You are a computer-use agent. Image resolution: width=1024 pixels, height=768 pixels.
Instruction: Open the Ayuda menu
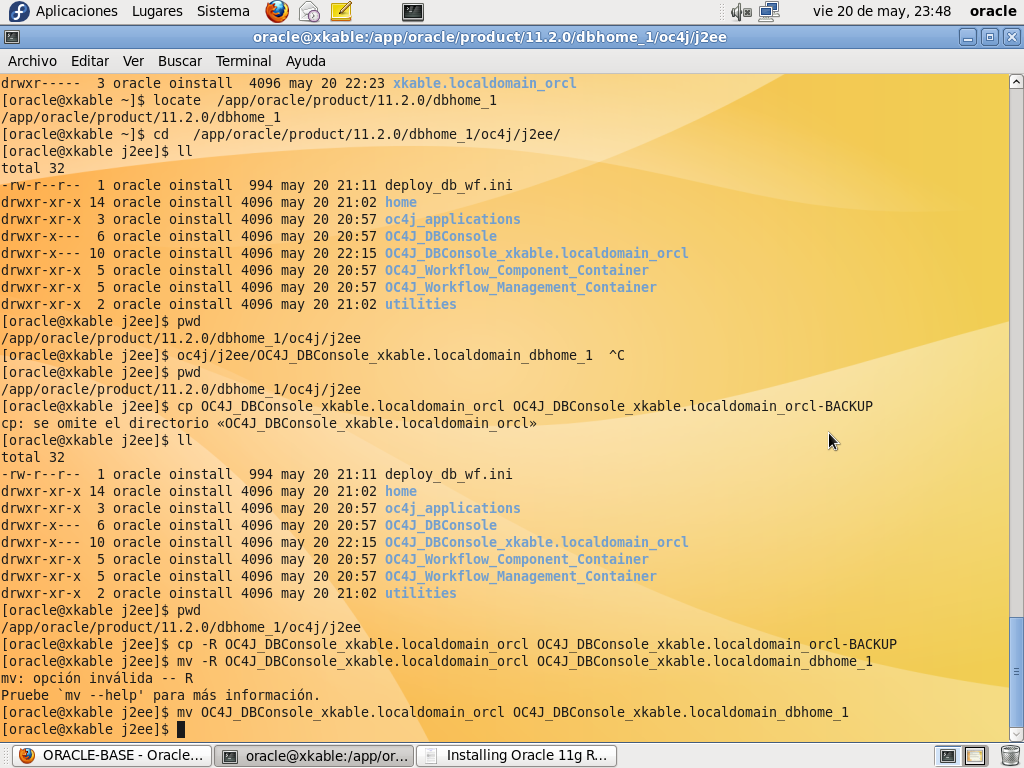tap(306, 61)
